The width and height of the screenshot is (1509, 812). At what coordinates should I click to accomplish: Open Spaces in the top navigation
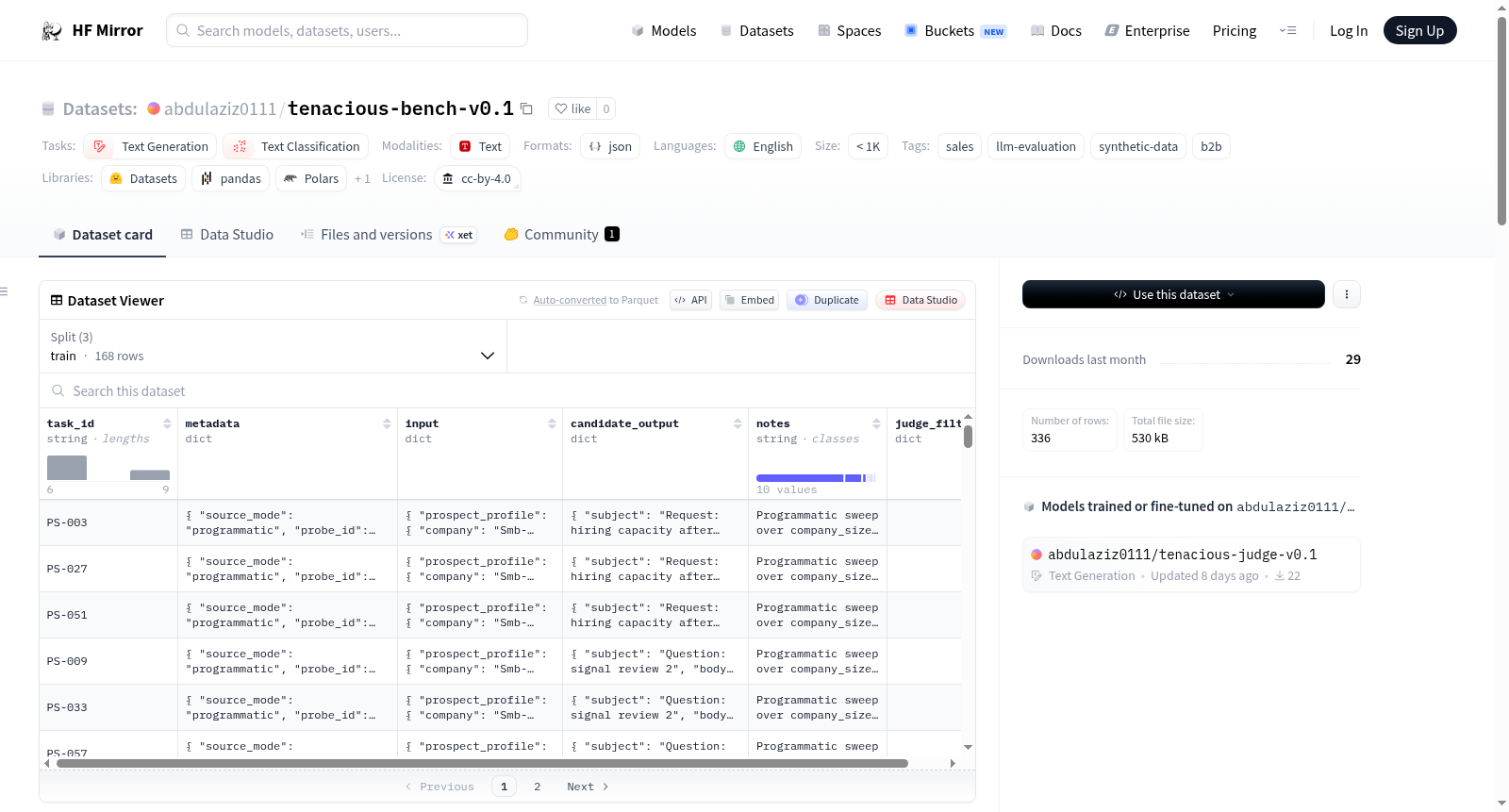[x=849, y=31]
